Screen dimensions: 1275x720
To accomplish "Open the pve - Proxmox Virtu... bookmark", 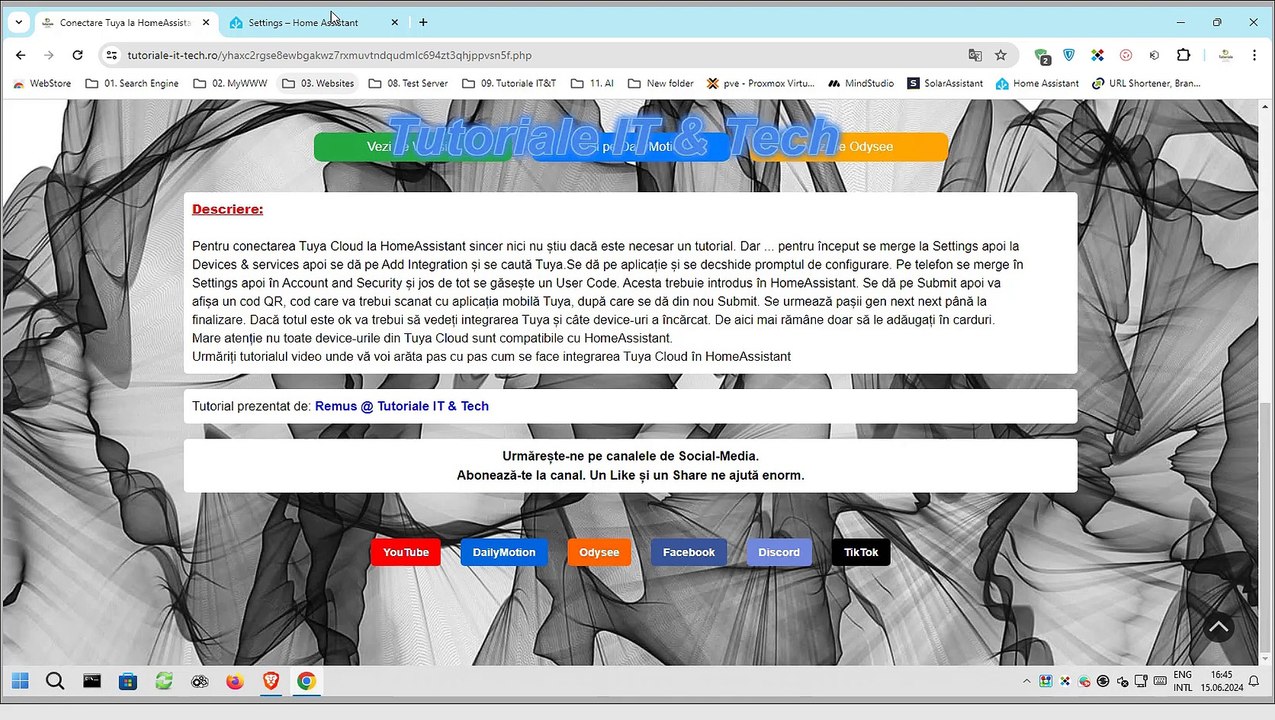I will pos(761,83).
